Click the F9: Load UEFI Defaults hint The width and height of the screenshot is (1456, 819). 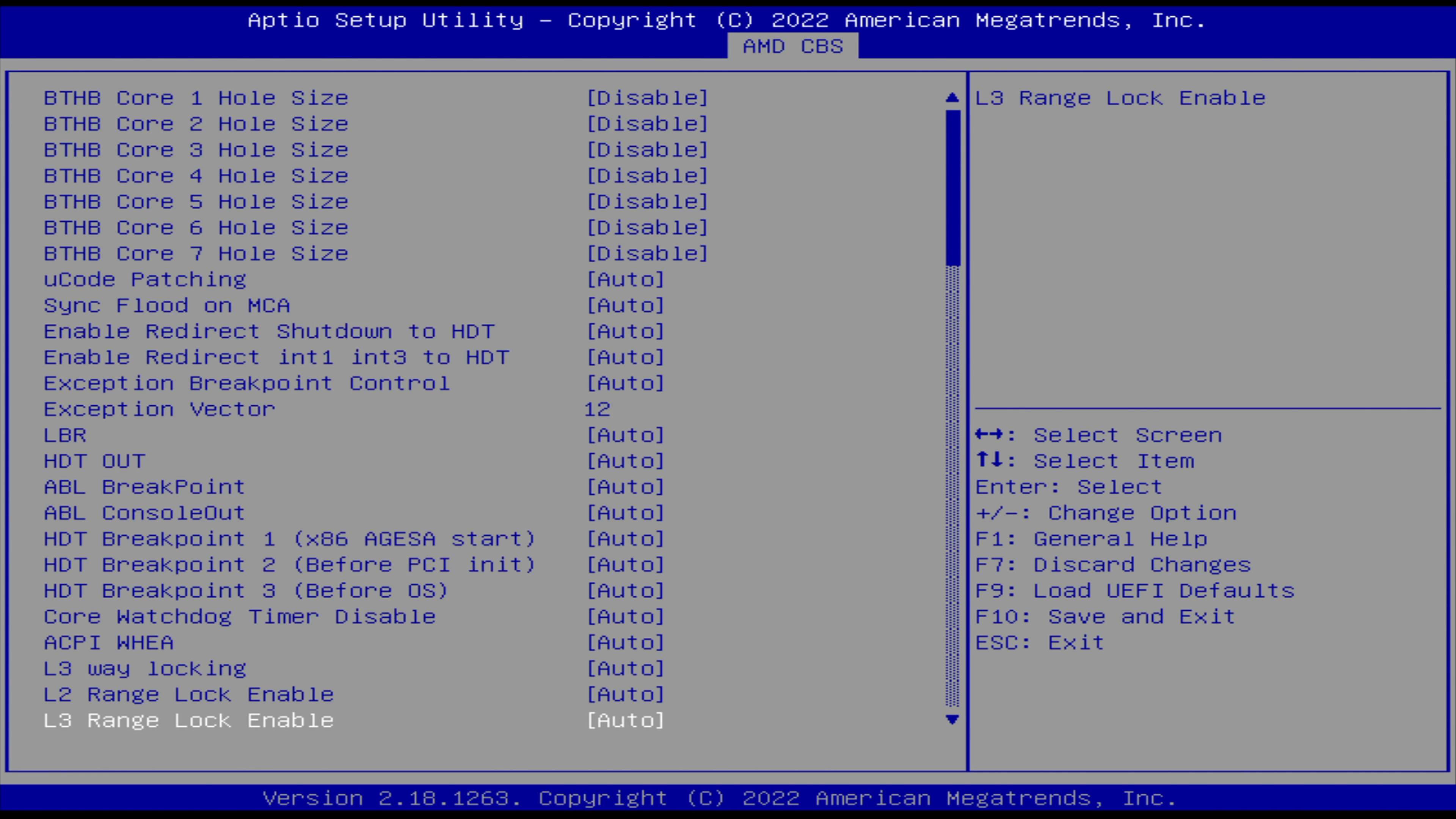(x=1135, y=591)
